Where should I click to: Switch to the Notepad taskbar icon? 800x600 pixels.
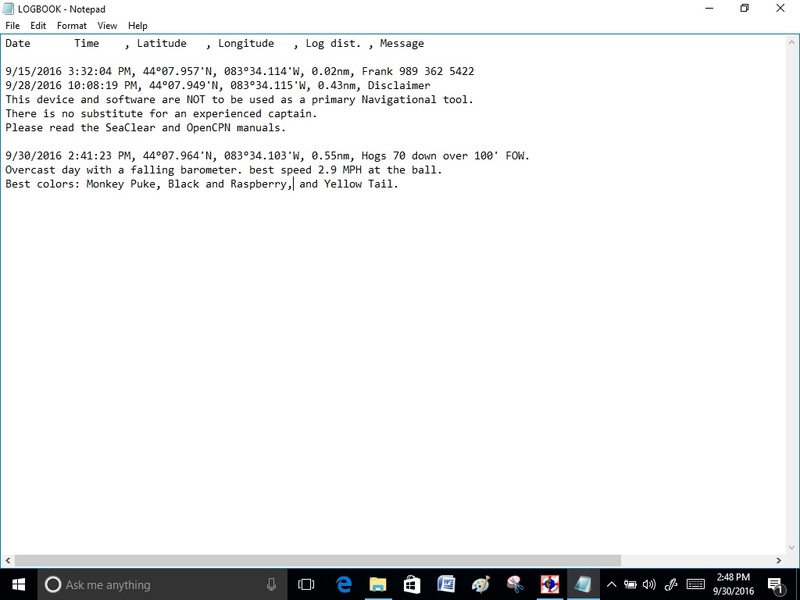point(582,584)
